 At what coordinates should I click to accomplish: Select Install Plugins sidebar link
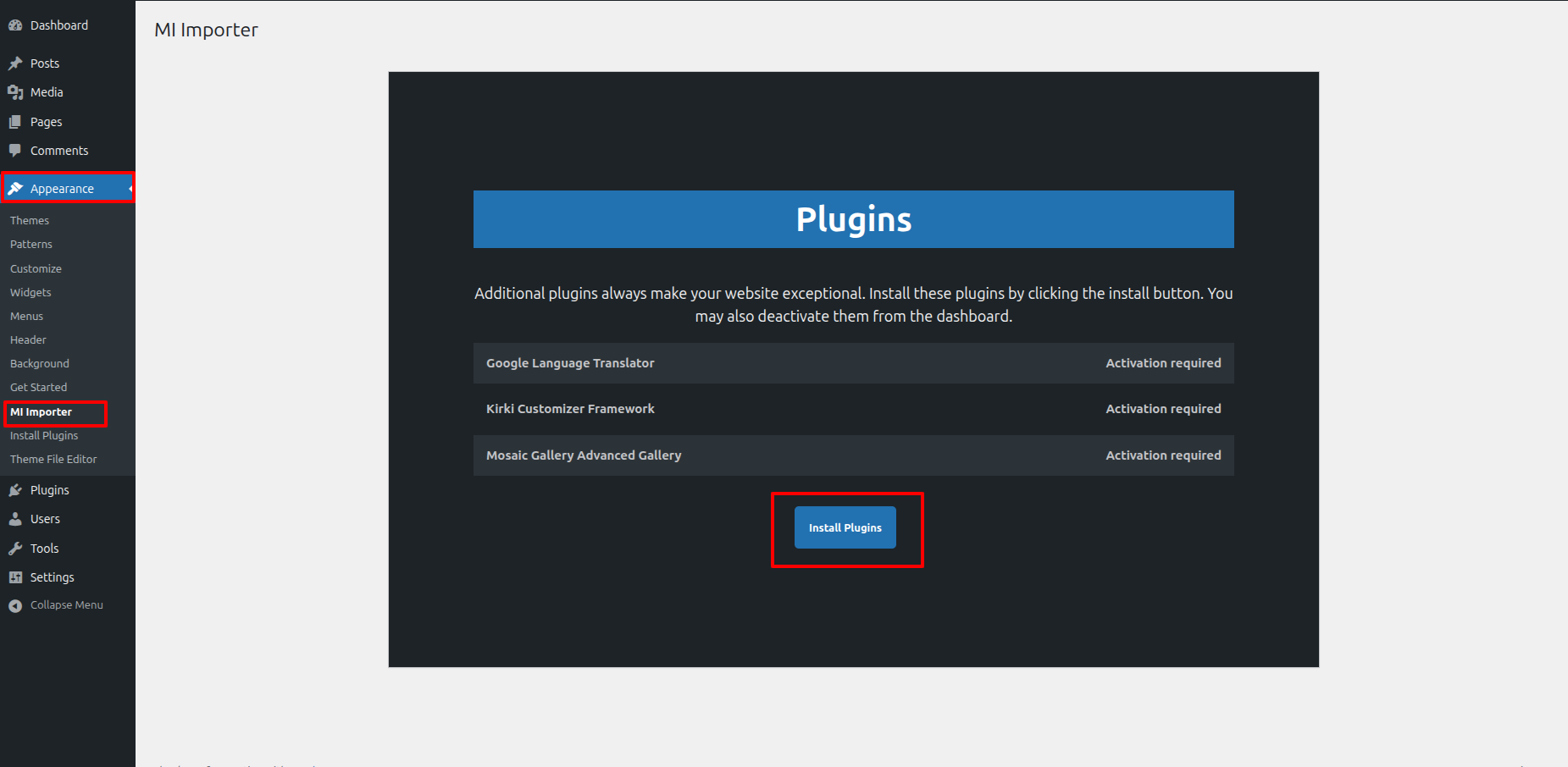click(44, 435)
